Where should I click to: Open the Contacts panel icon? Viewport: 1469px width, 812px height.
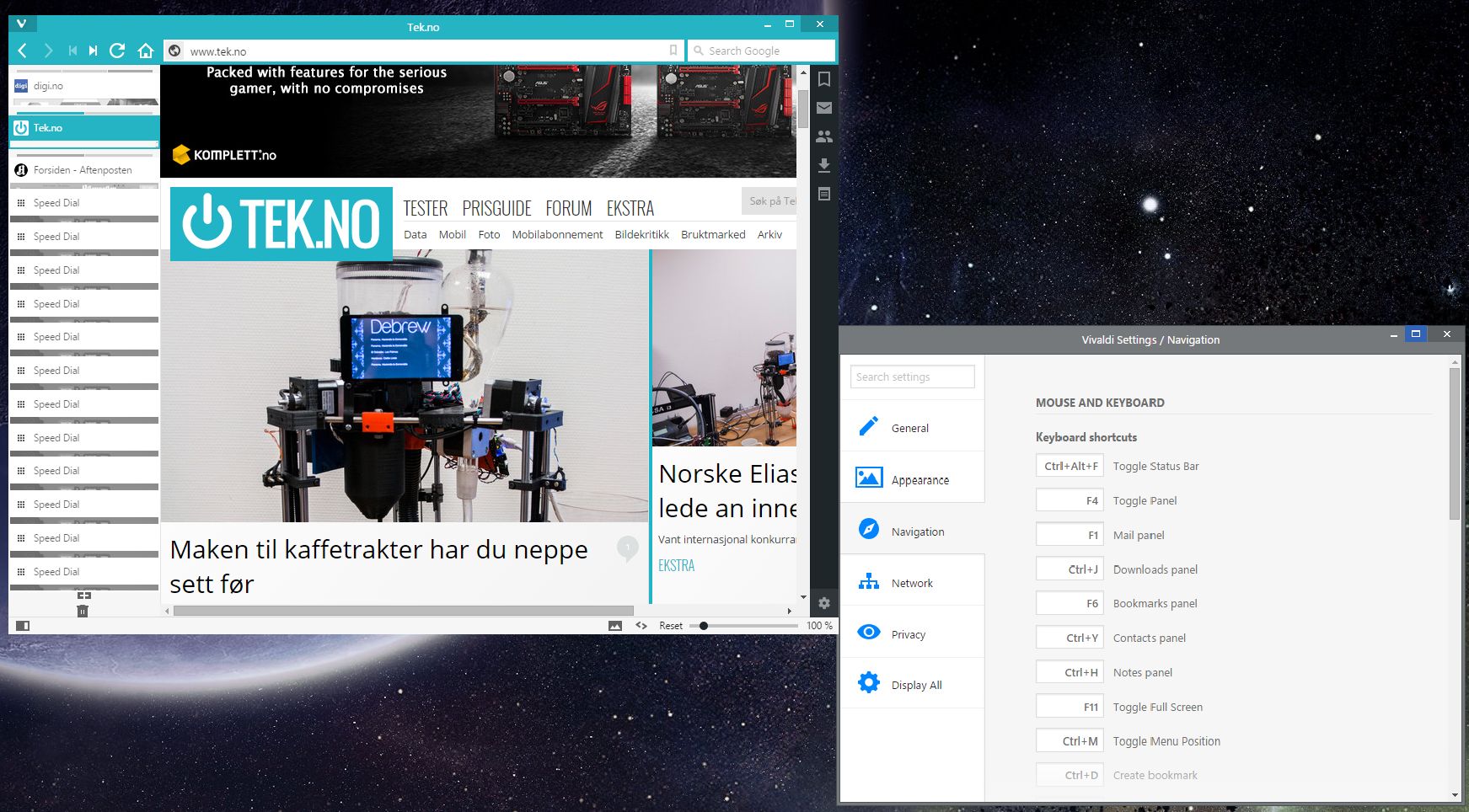pos(824,136)
